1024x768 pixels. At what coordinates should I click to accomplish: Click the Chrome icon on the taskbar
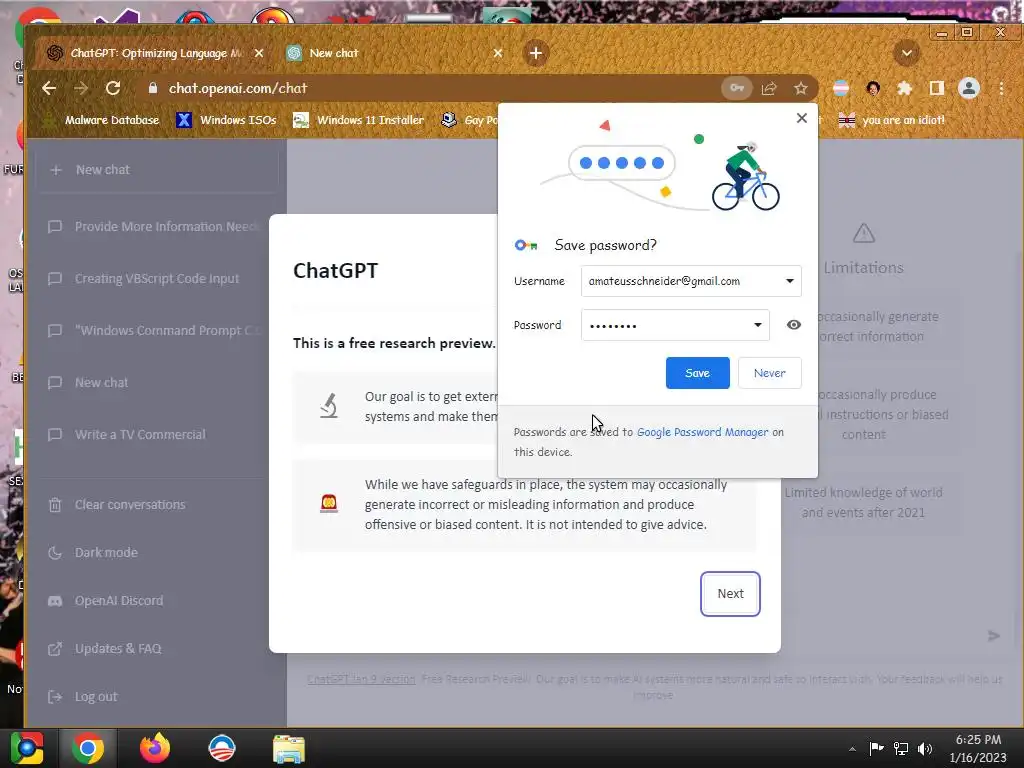click(x=88, y=748)
